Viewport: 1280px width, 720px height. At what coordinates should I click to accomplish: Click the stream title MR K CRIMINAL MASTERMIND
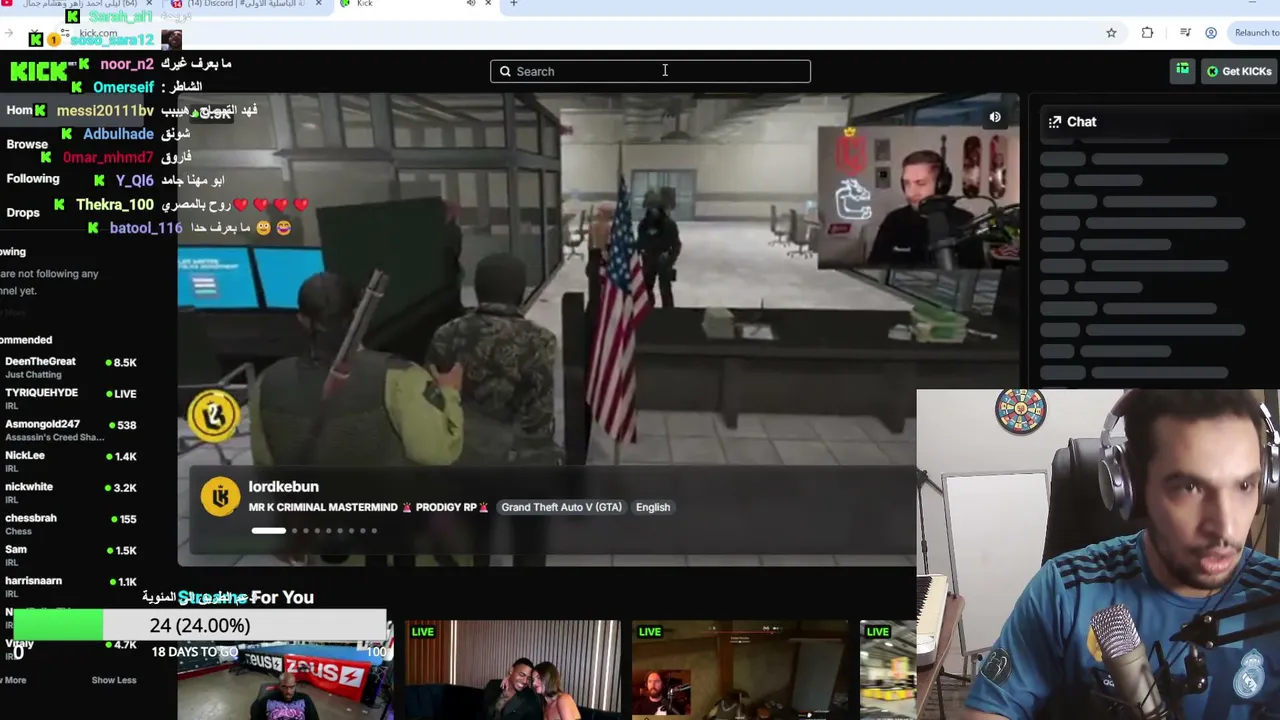click(x=368, y=507)
